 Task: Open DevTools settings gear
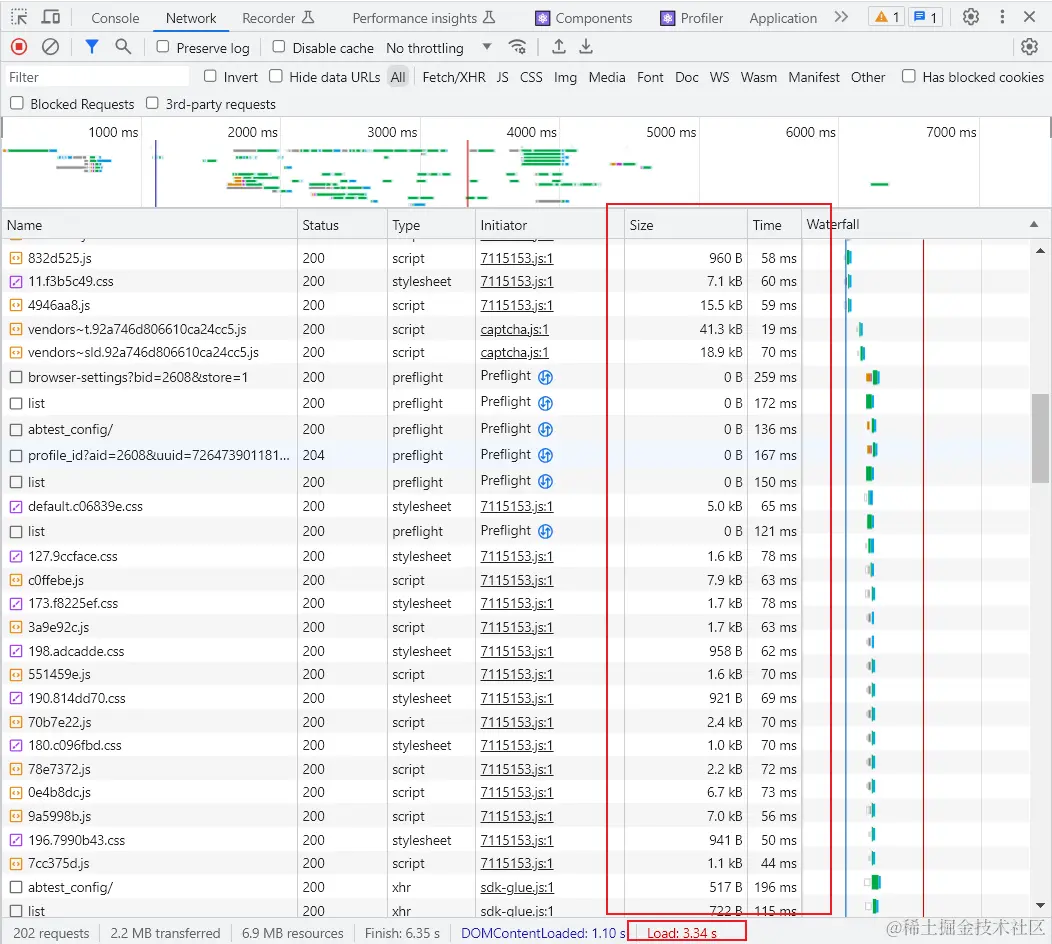pos(971,17)
